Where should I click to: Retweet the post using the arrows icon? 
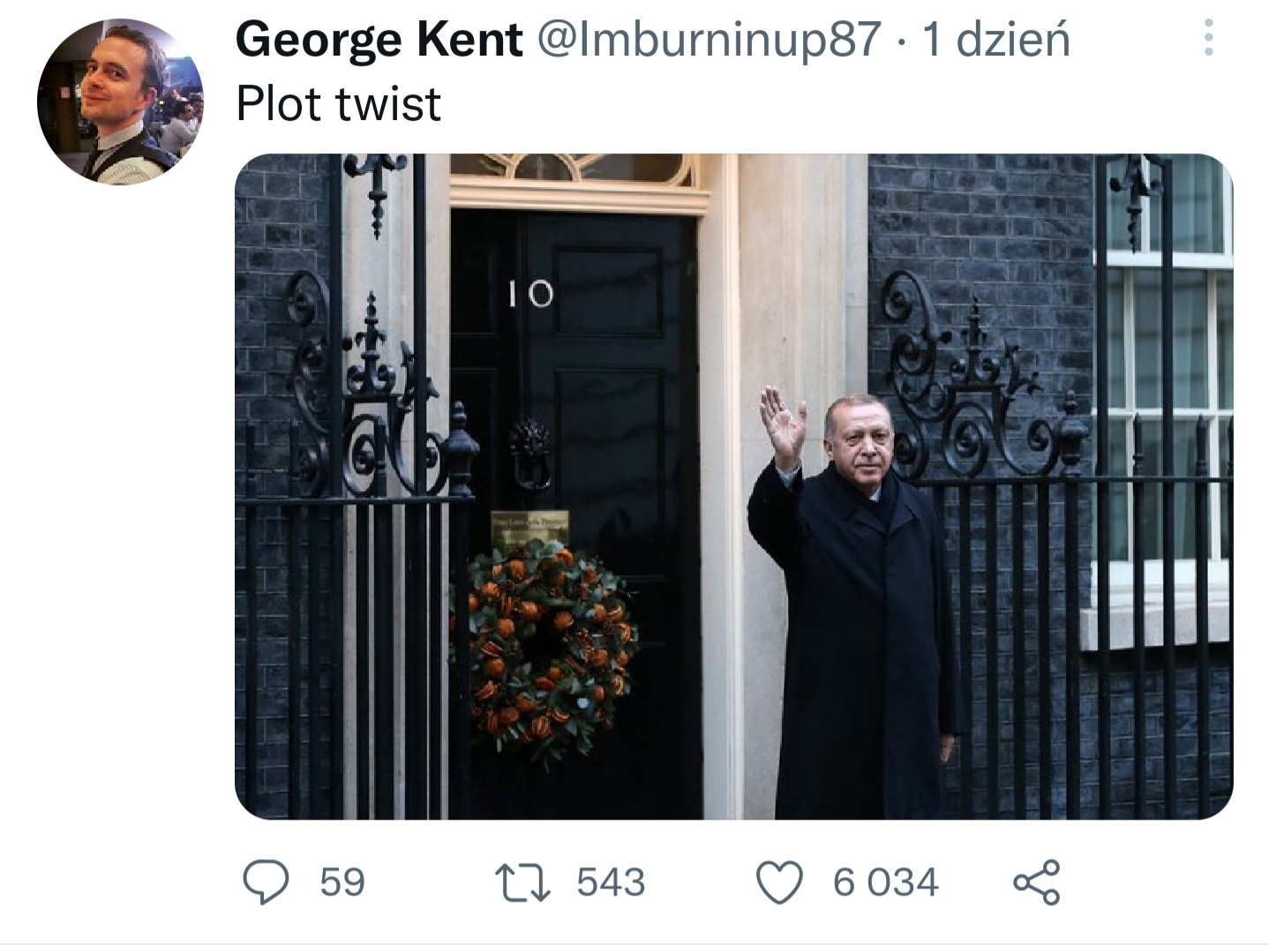click(x=522, y=882)
